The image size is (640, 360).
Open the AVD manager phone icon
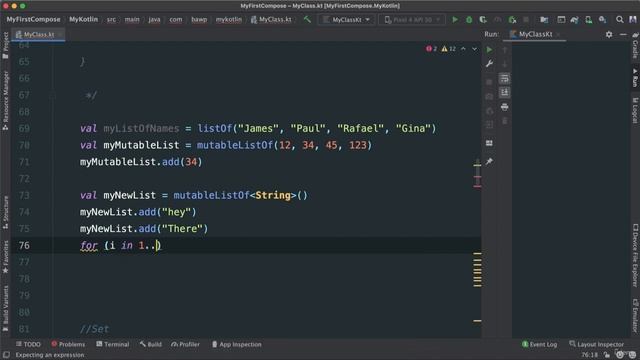point(589,20)
